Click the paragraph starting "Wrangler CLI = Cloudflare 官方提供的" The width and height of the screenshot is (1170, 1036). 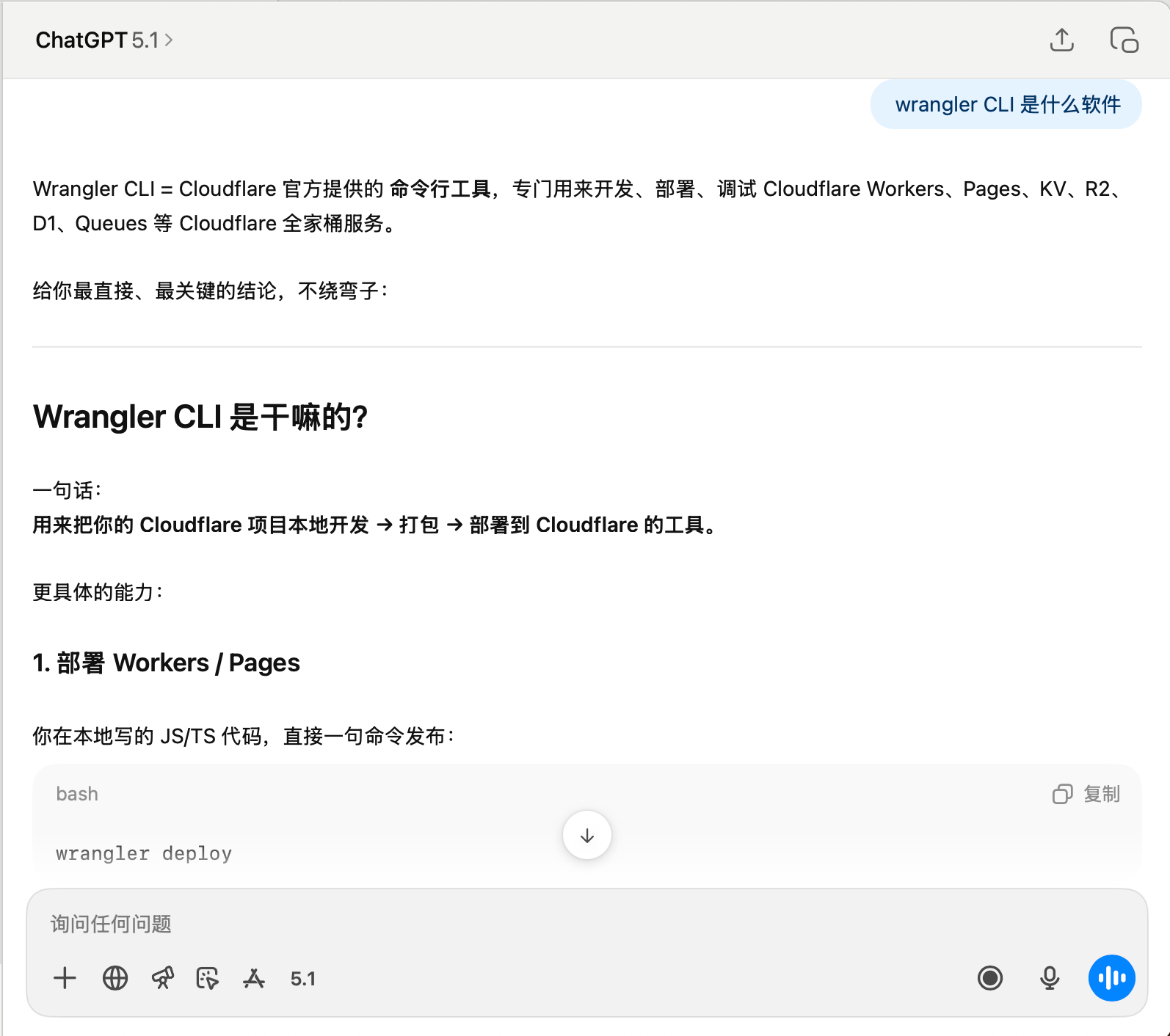click(x=580, y=206)
